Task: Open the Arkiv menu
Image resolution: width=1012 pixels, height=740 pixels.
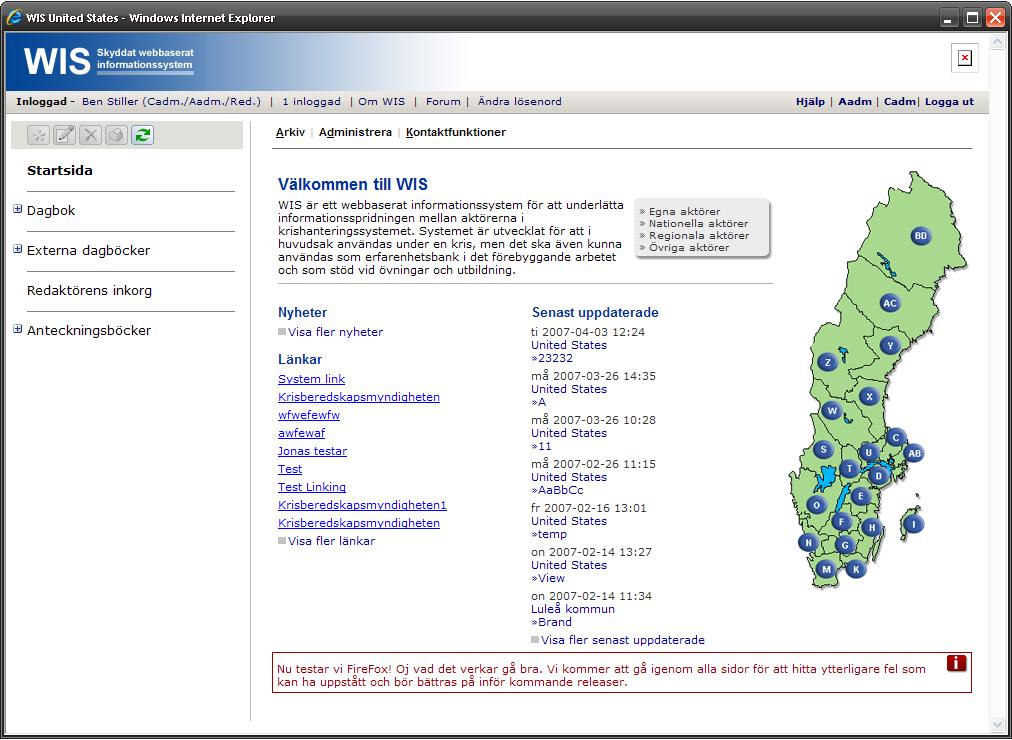Action: click(x=290, y=132)
